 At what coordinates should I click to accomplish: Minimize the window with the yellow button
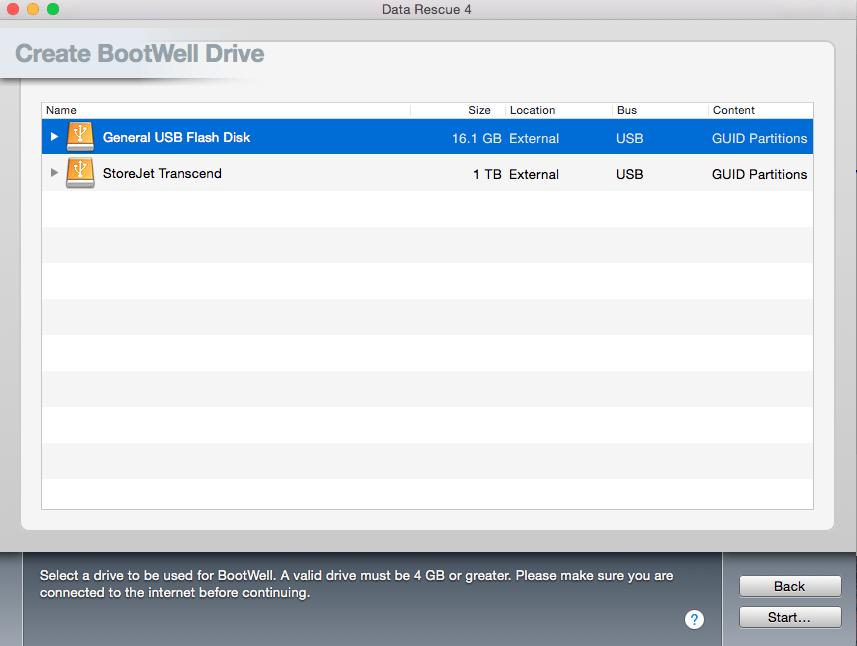[33, 9]
